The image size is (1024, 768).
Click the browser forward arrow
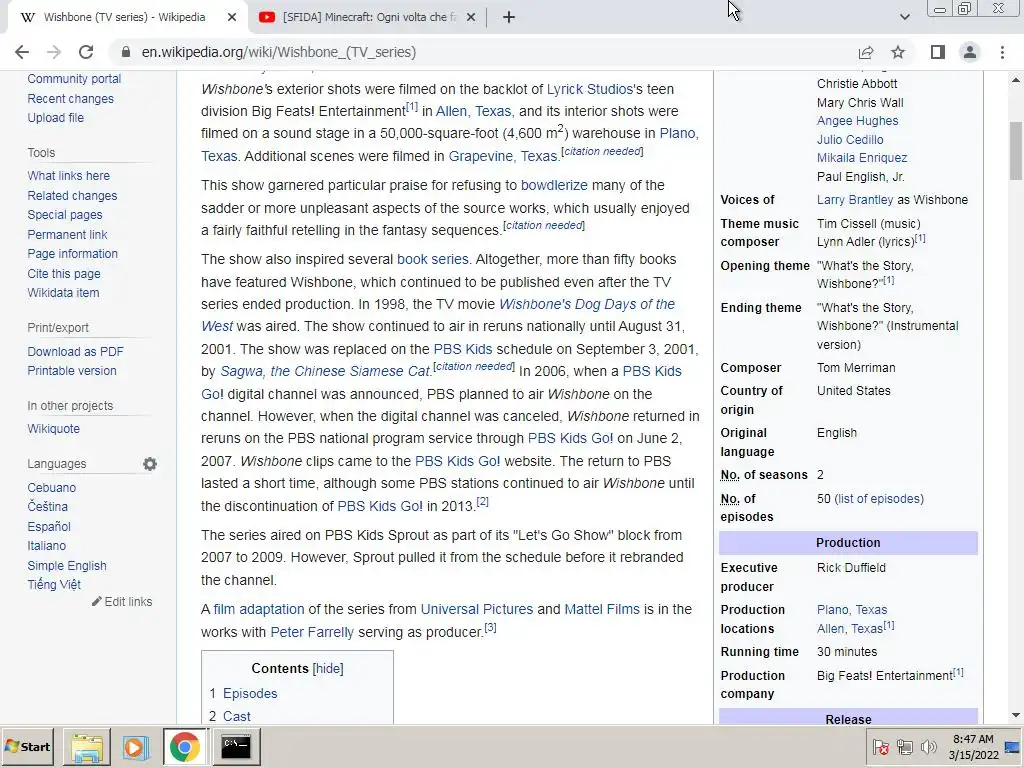pyautogui.click(x=54, y=52)
